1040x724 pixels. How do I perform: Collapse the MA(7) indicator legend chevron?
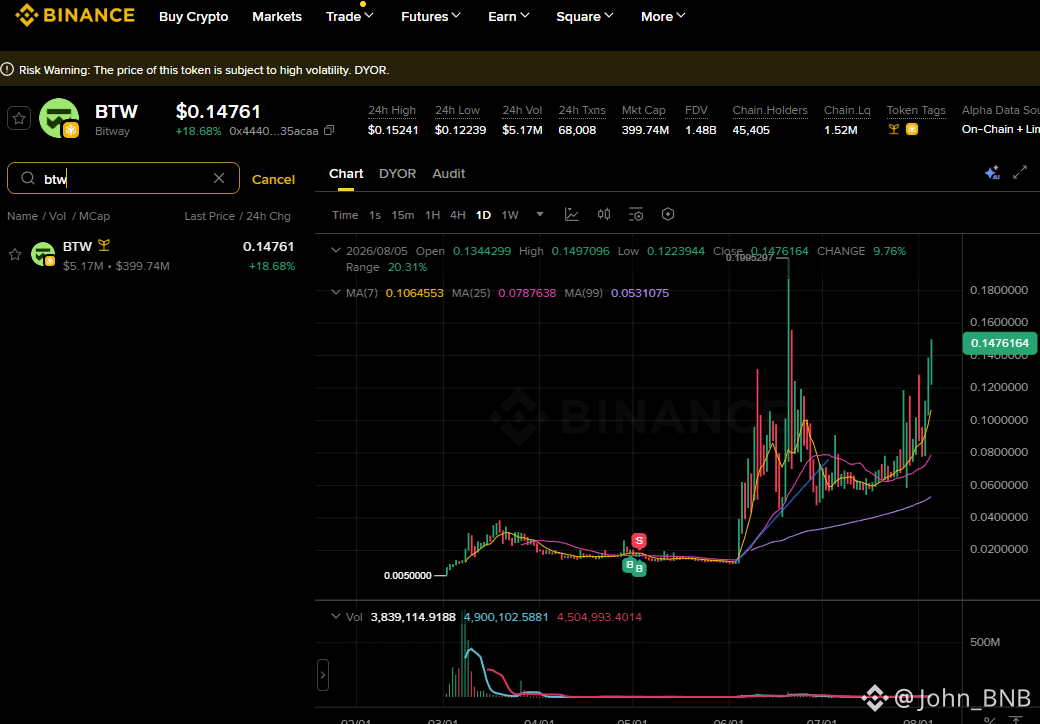(336, 293)
